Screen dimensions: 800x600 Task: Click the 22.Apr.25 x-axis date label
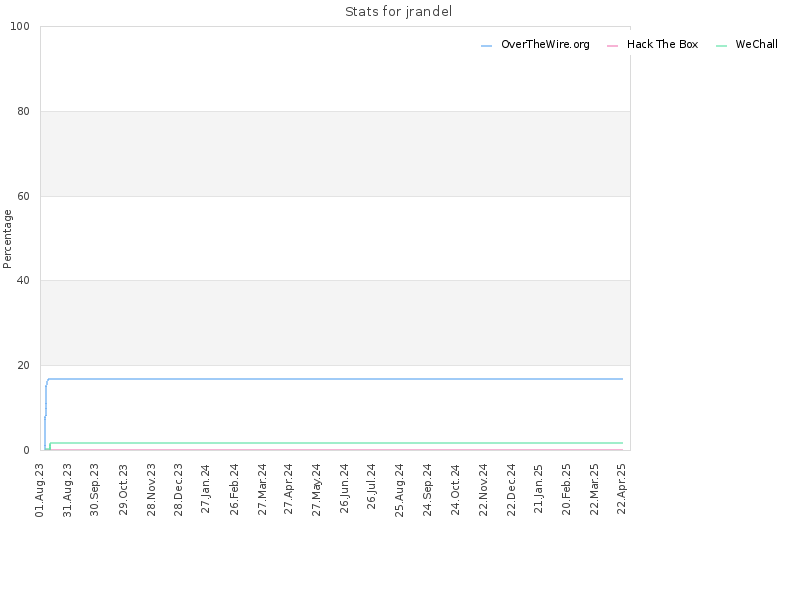click(x=621, y=489)
